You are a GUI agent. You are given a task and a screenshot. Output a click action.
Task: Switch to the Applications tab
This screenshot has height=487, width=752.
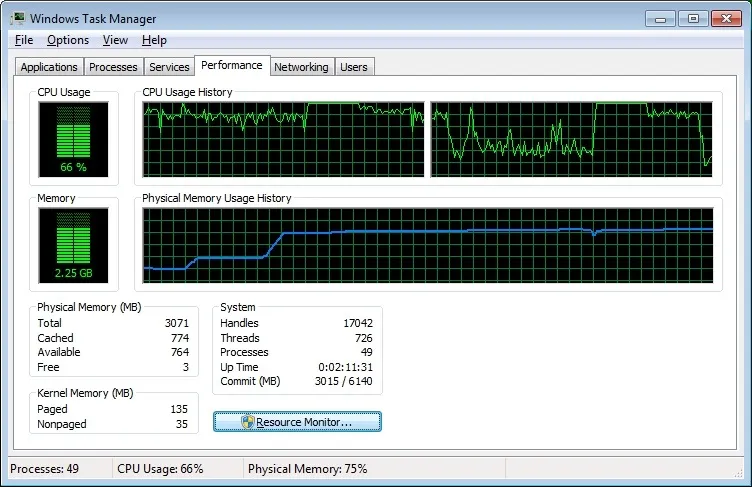49,67
